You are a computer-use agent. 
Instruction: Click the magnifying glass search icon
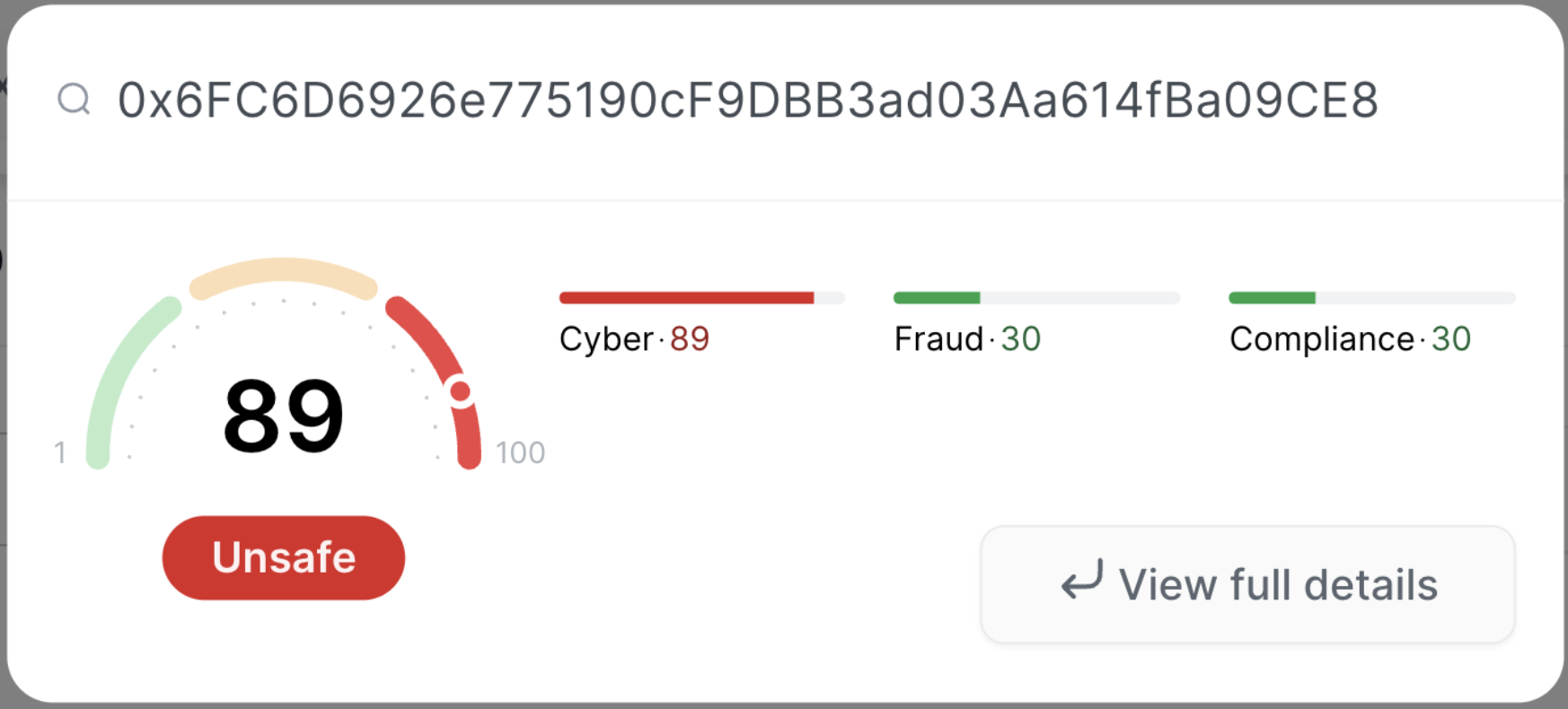(x=75, y=99)
